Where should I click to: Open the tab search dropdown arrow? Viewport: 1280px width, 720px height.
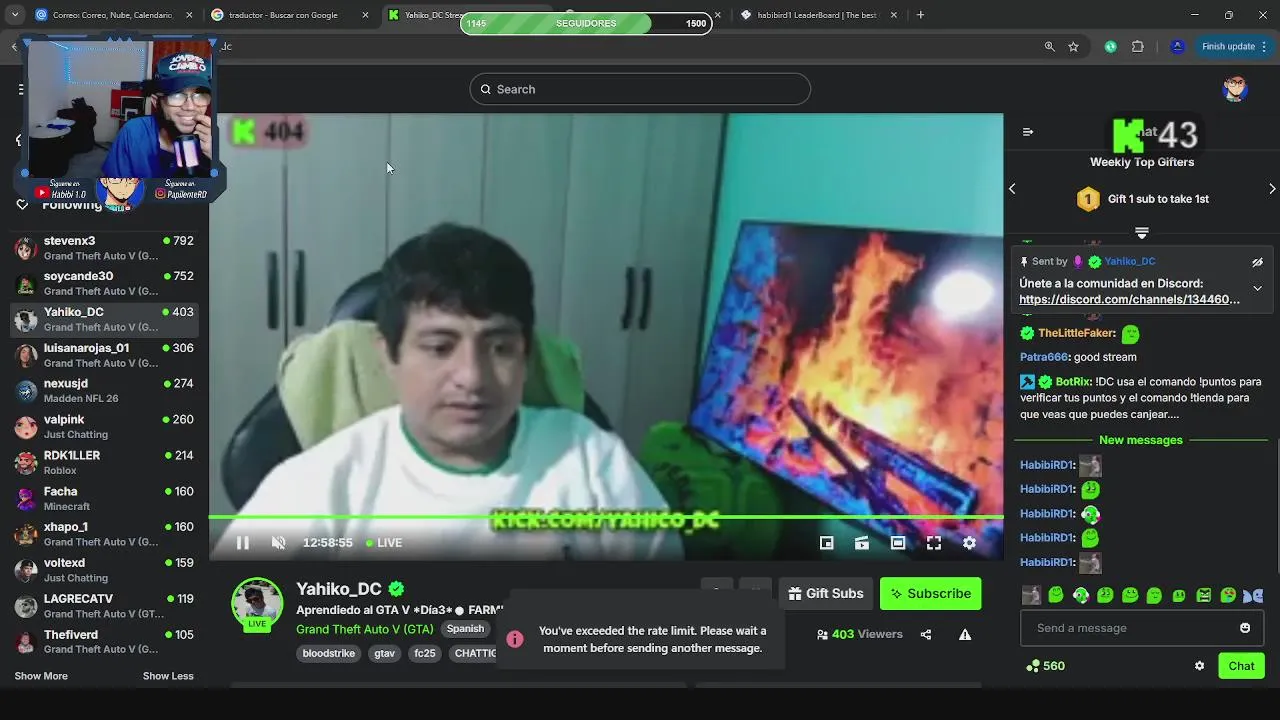pos(14,15)
